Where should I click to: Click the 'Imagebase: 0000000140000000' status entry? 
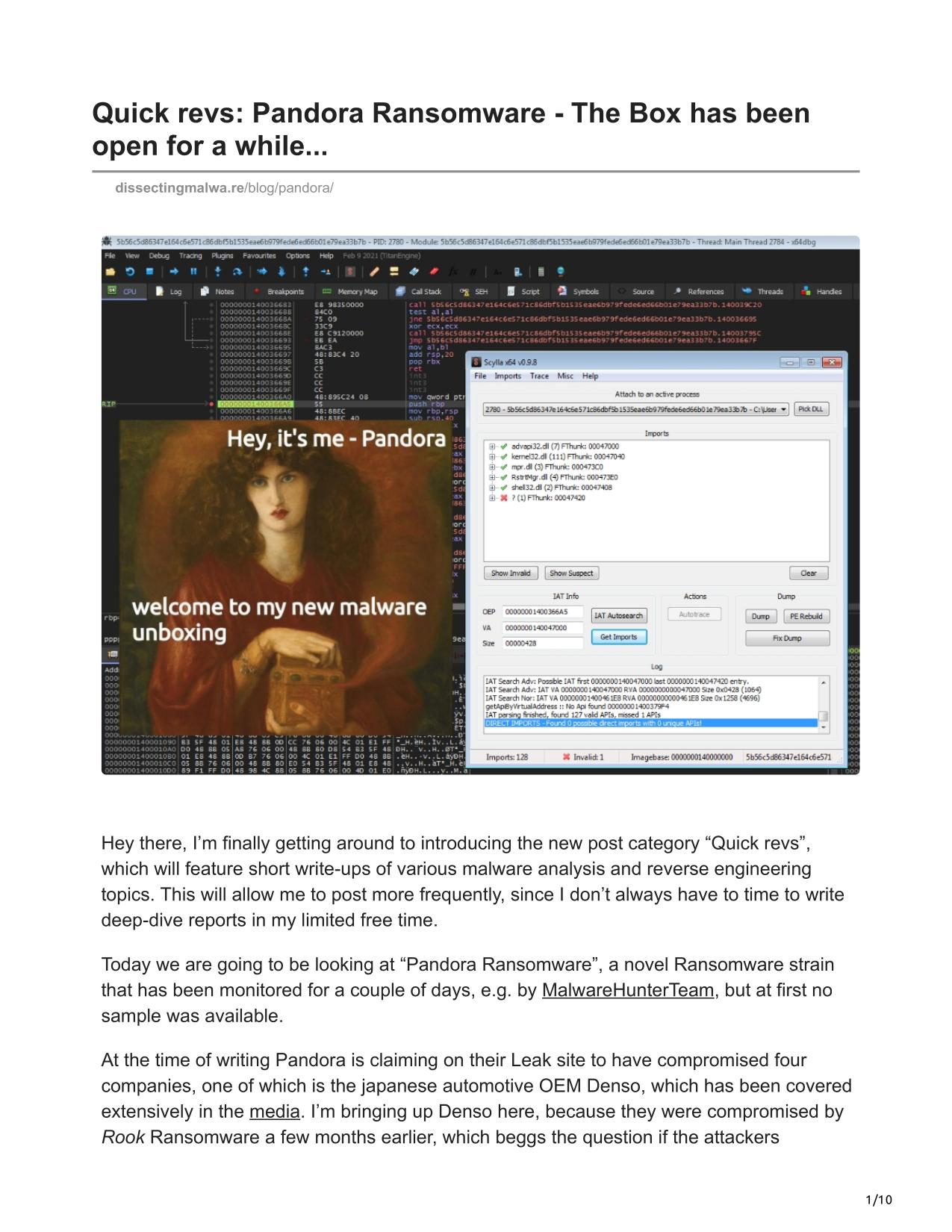[682, 757]
